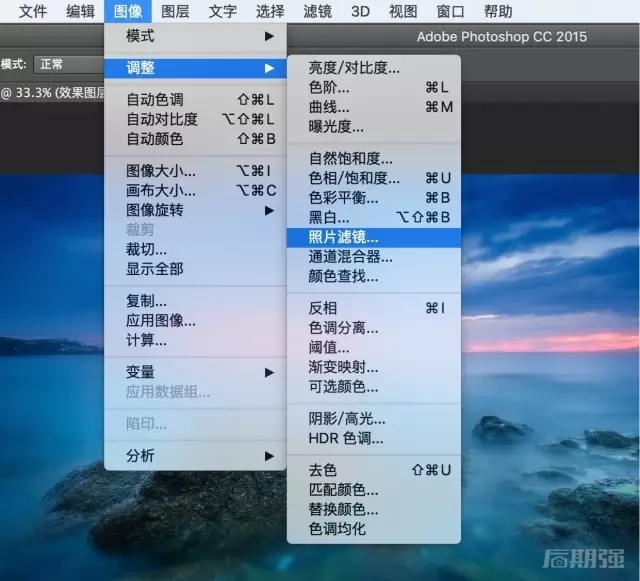Choose 亮度/对比度... adjustment
The width and height of the screenshot is (640, 581).
(x=374, y=68)
